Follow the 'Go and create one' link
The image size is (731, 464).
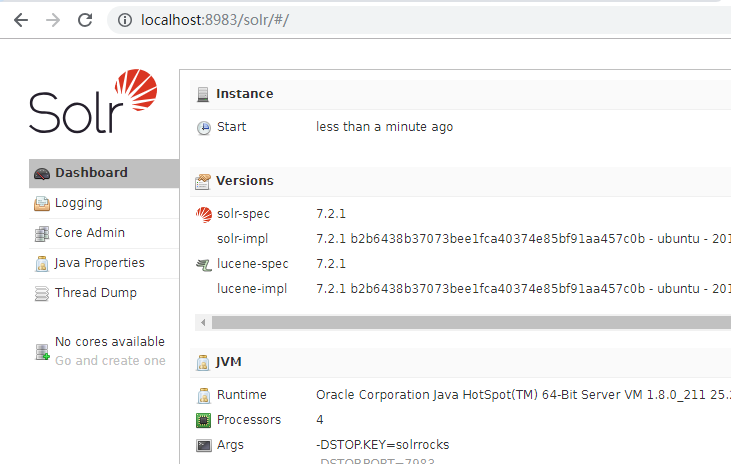click(110, 361)
